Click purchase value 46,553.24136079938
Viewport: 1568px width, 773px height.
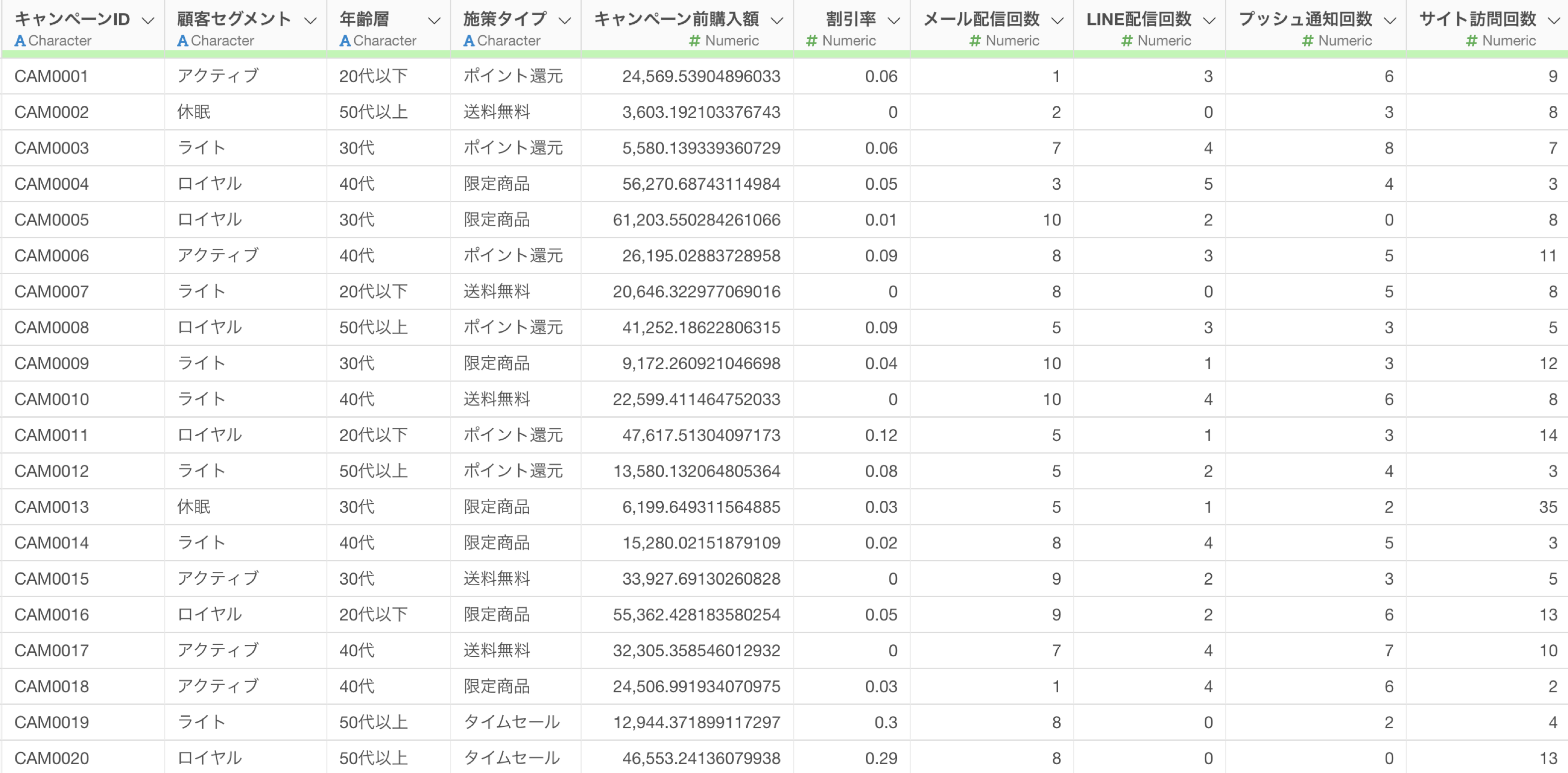[x=701, y=759]
